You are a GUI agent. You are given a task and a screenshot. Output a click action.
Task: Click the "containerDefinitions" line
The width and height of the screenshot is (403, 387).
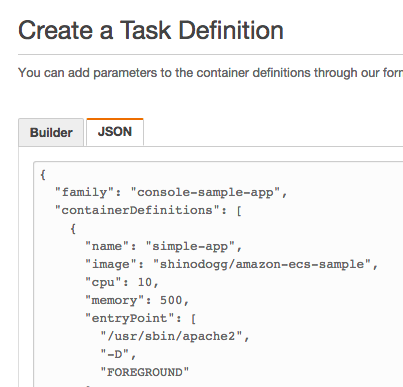[148, 210]
